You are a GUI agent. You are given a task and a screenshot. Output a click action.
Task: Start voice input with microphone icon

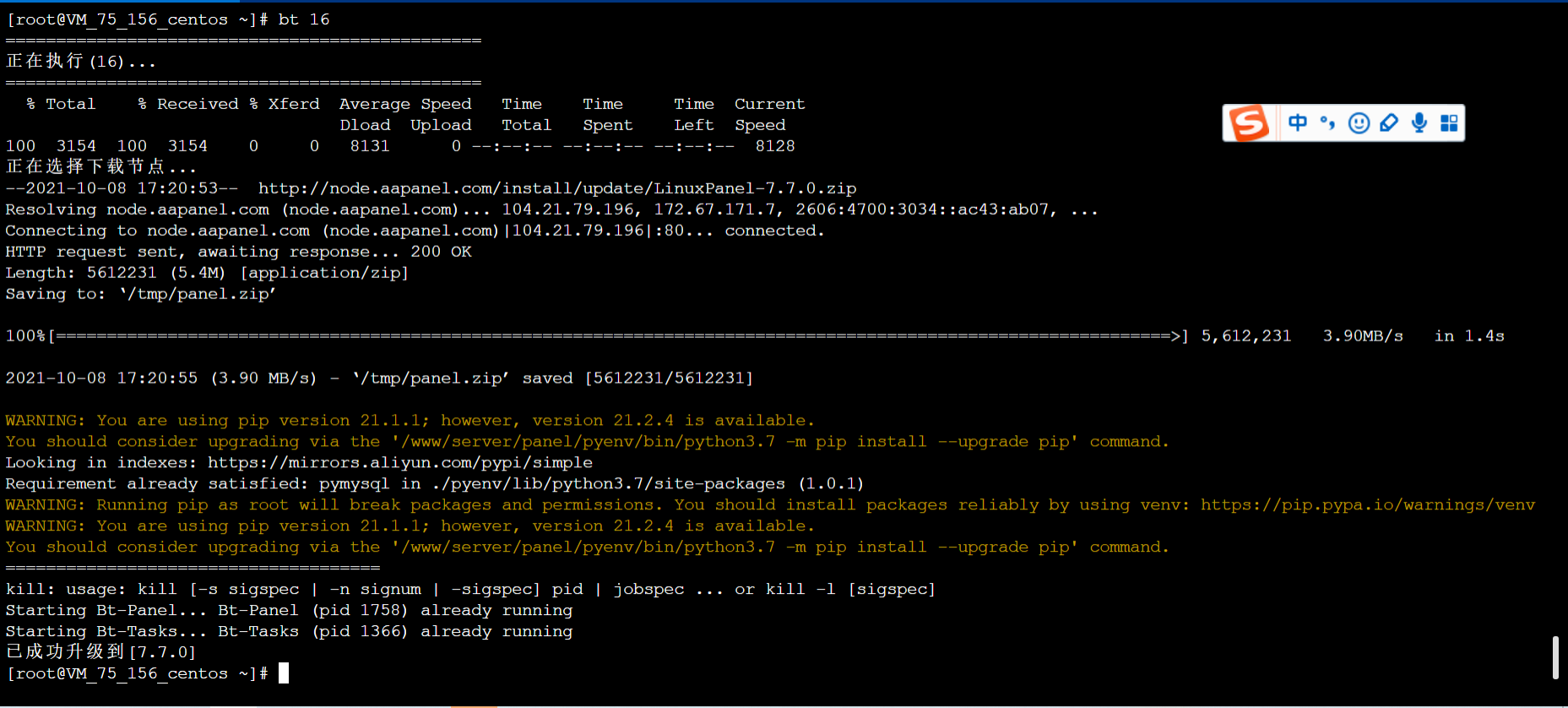tap(1419, 123)
